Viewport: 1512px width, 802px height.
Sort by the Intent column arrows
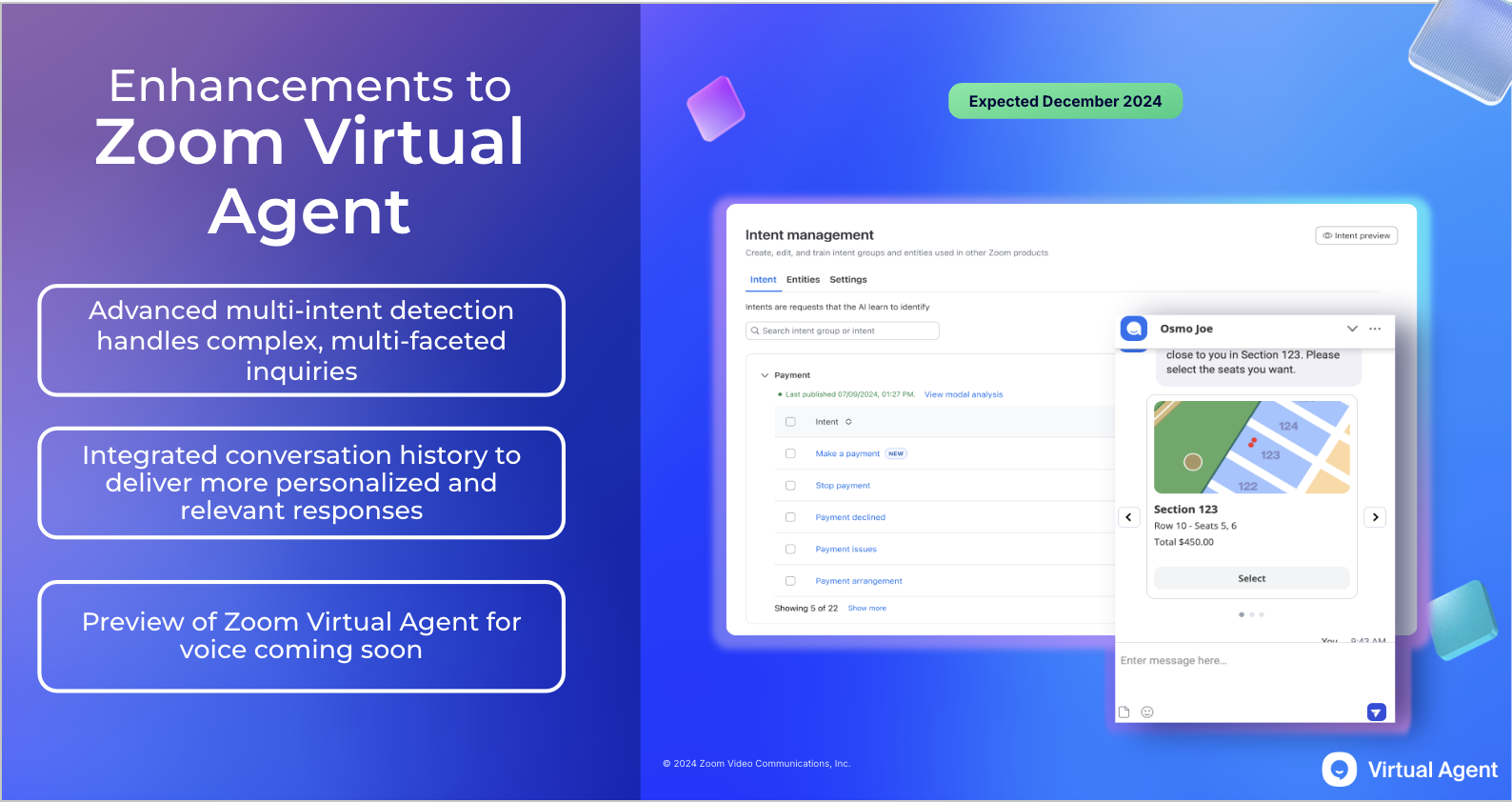(848, 422)
